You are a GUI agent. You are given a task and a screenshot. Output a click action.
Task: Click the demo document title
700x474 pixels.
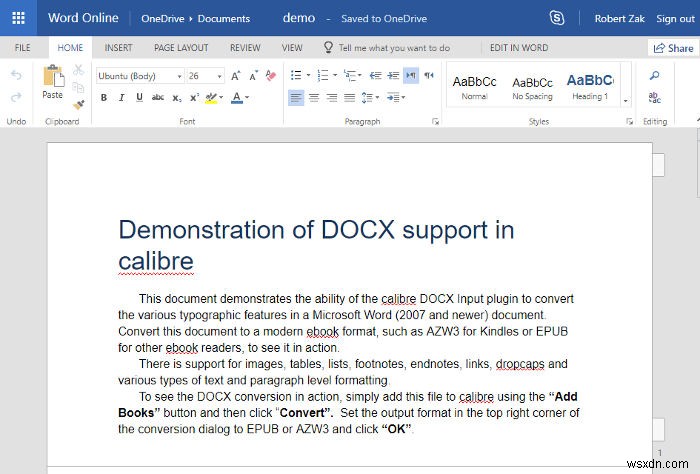coord(299,18)
